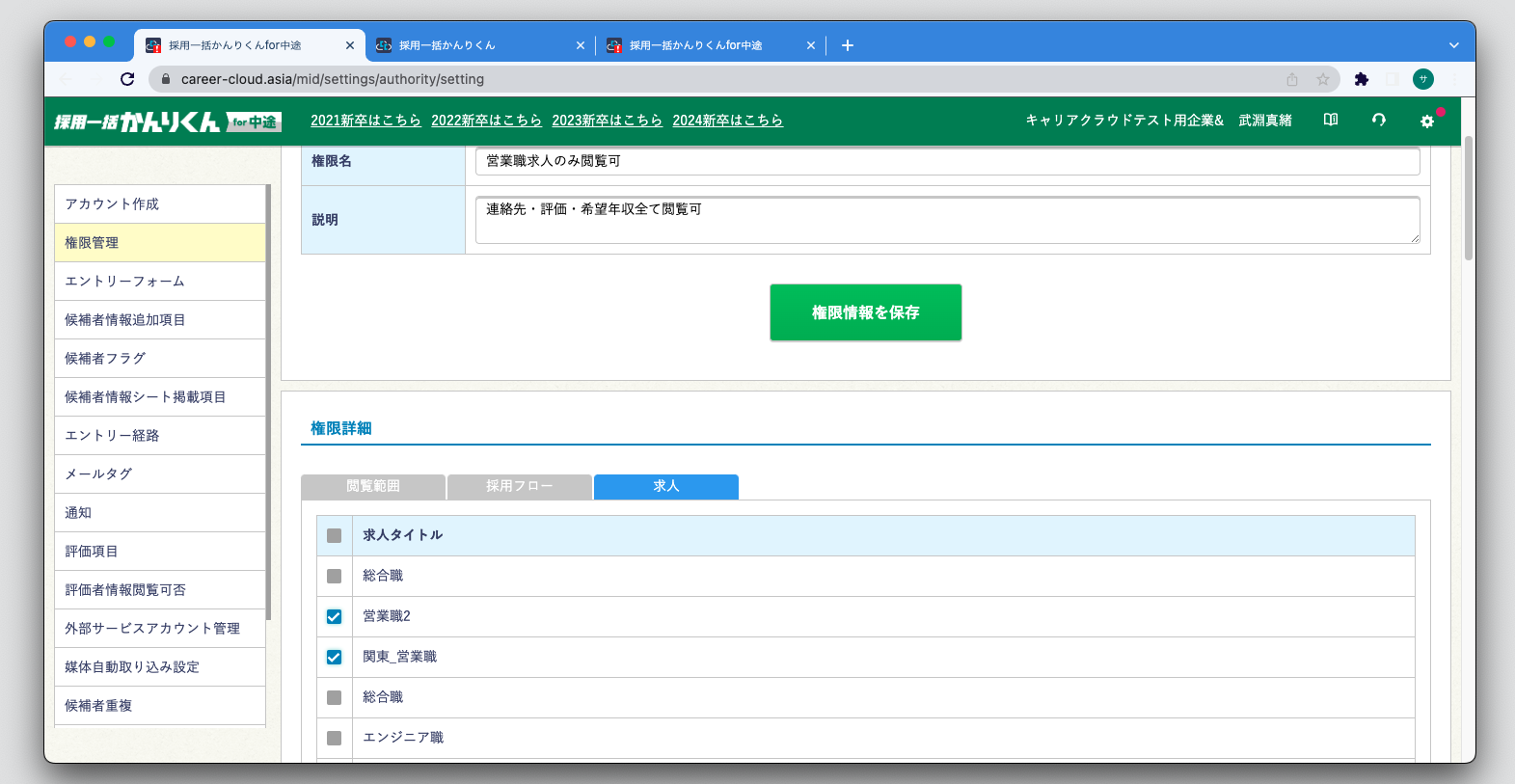The width and height of the screenshot is (1515, 784).
Task: Switch to the middle 採用一括かんりくん browser tab
Action: pos(480,45)
